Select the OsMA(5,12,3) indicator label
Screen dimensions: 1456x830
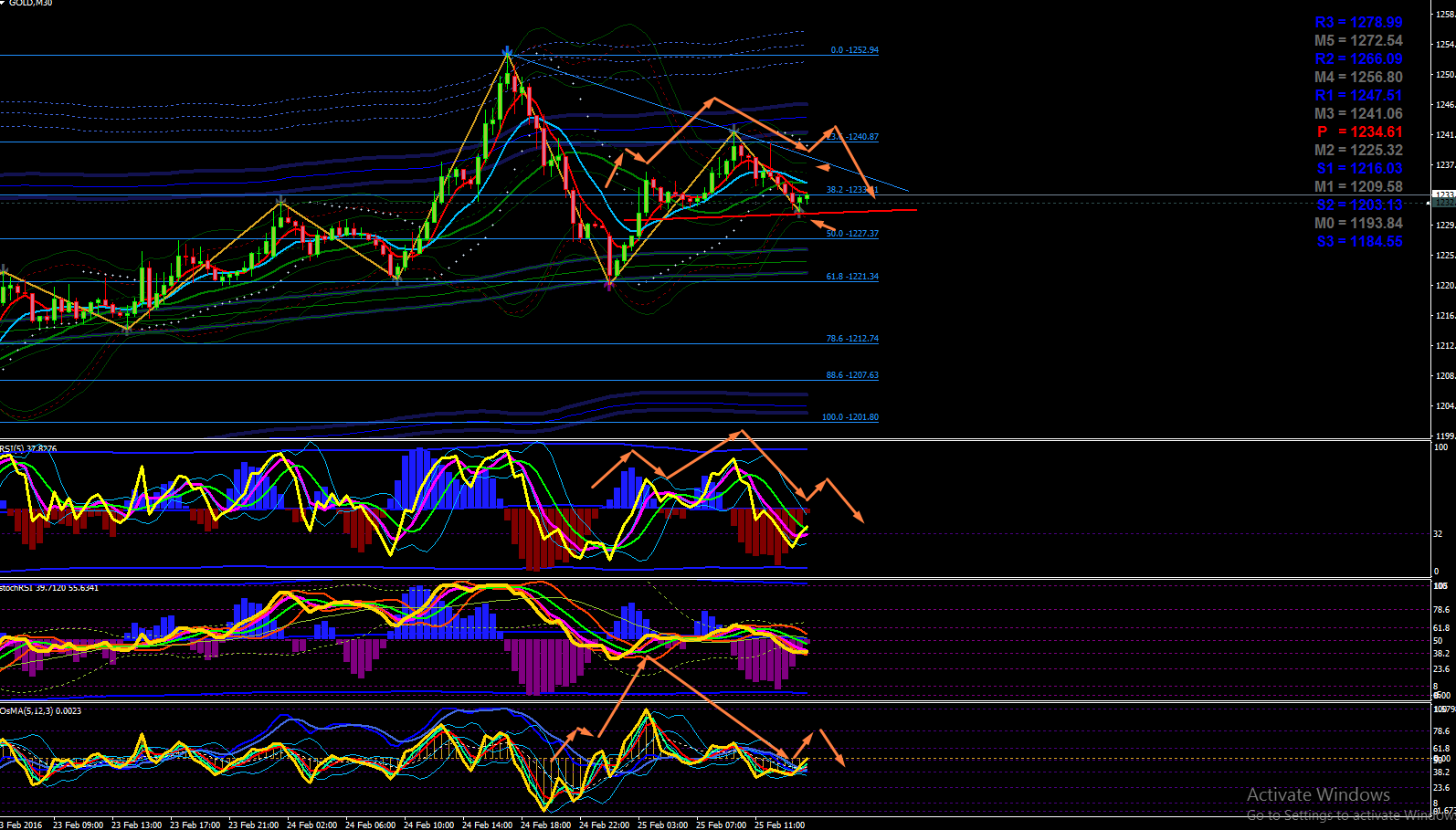40,710
